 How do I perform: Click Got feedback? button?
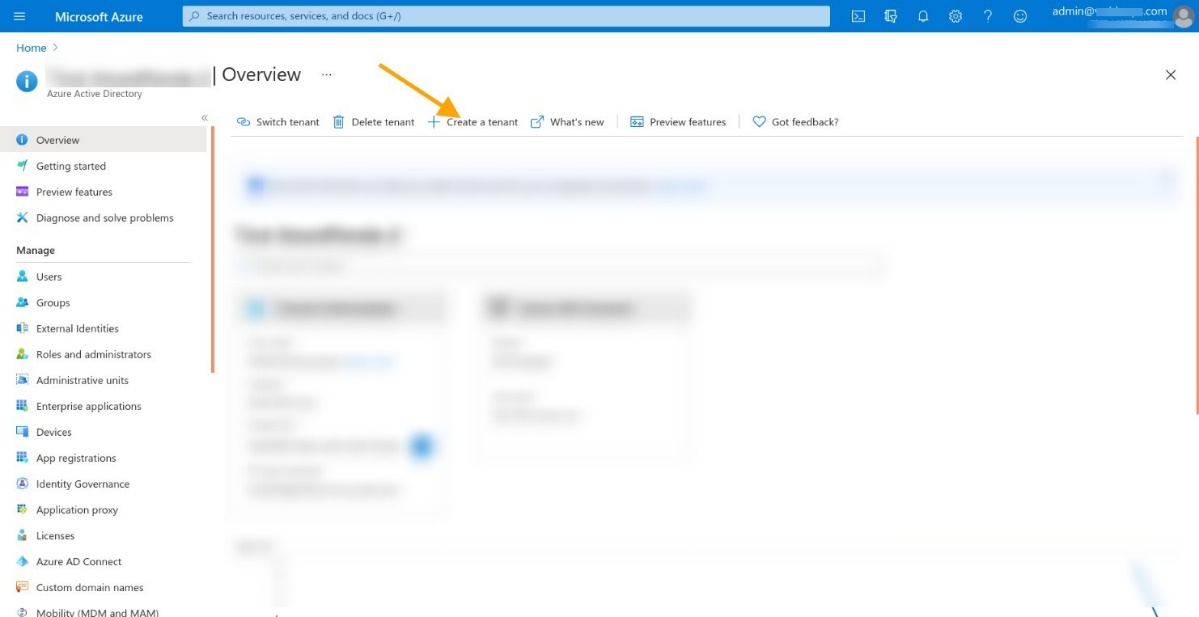click(796, 122)
